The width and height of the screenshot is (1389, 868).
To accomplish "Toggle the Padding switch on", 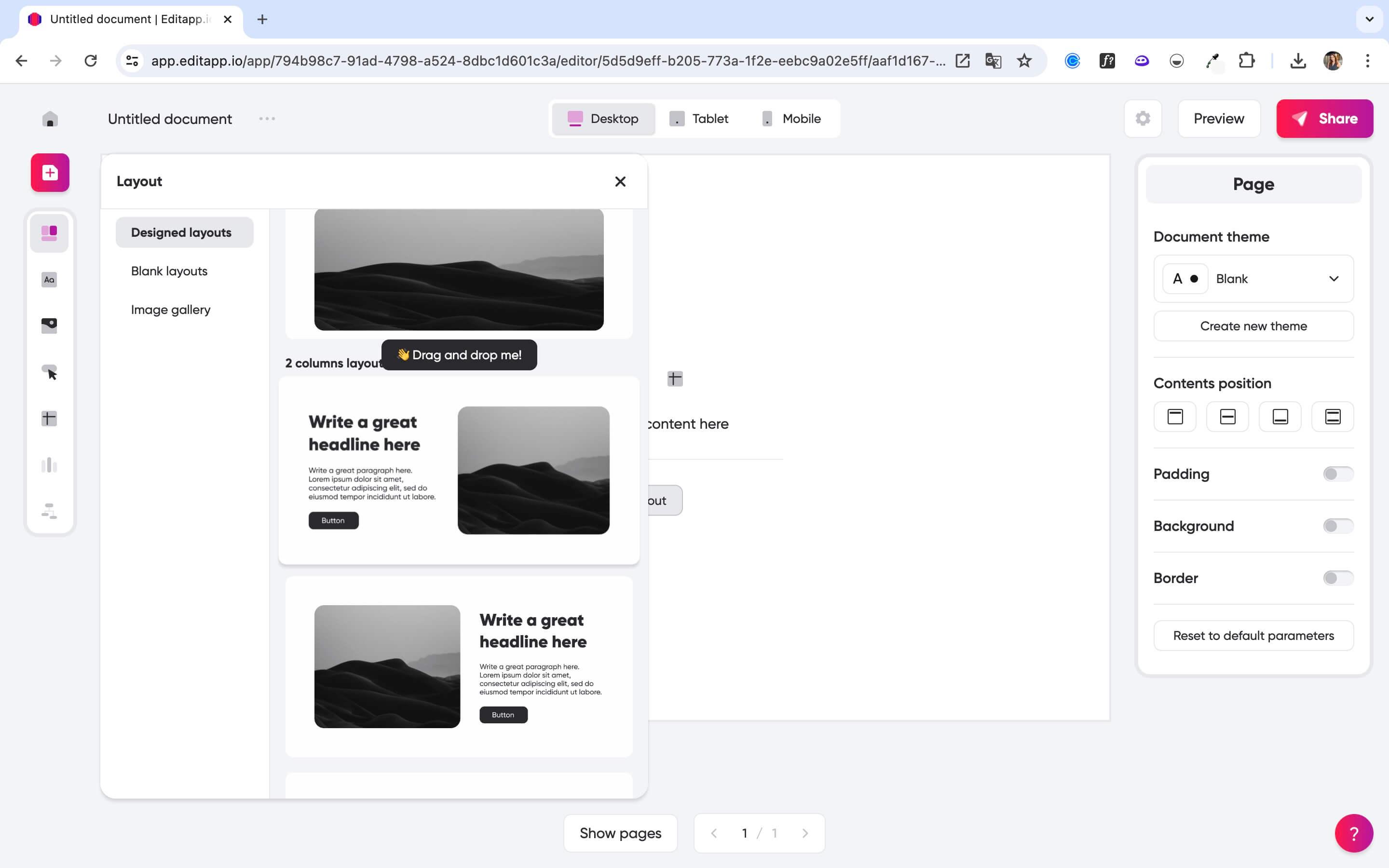I will (1338, 474).
